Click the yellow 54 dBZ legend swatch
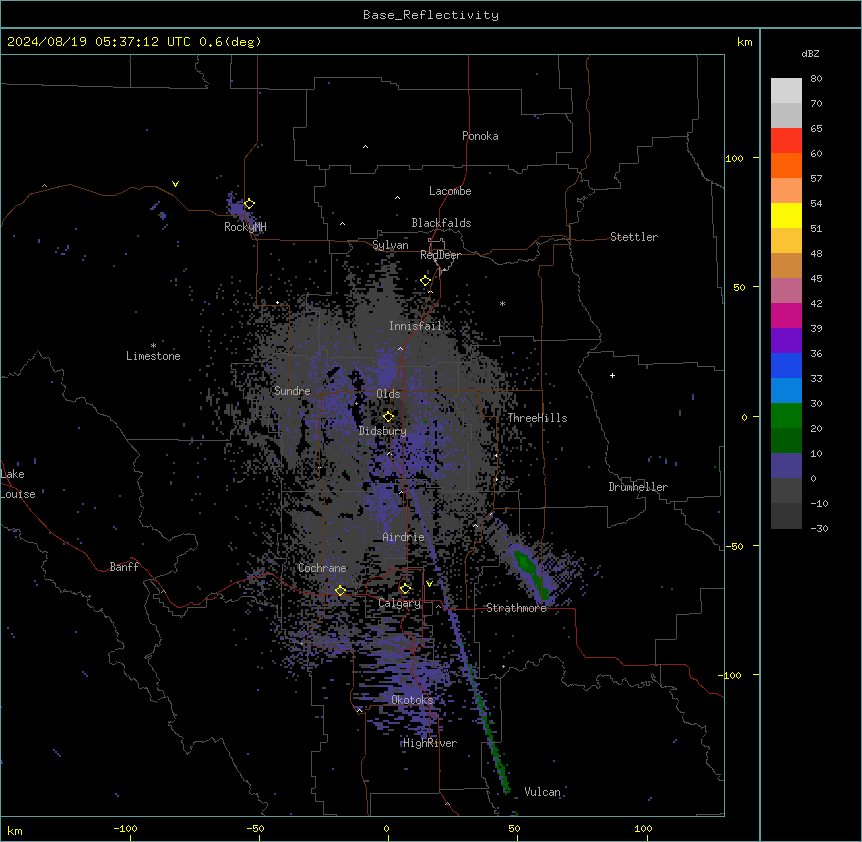The height and width of the screenshot is (842, 862). [786, 215]
